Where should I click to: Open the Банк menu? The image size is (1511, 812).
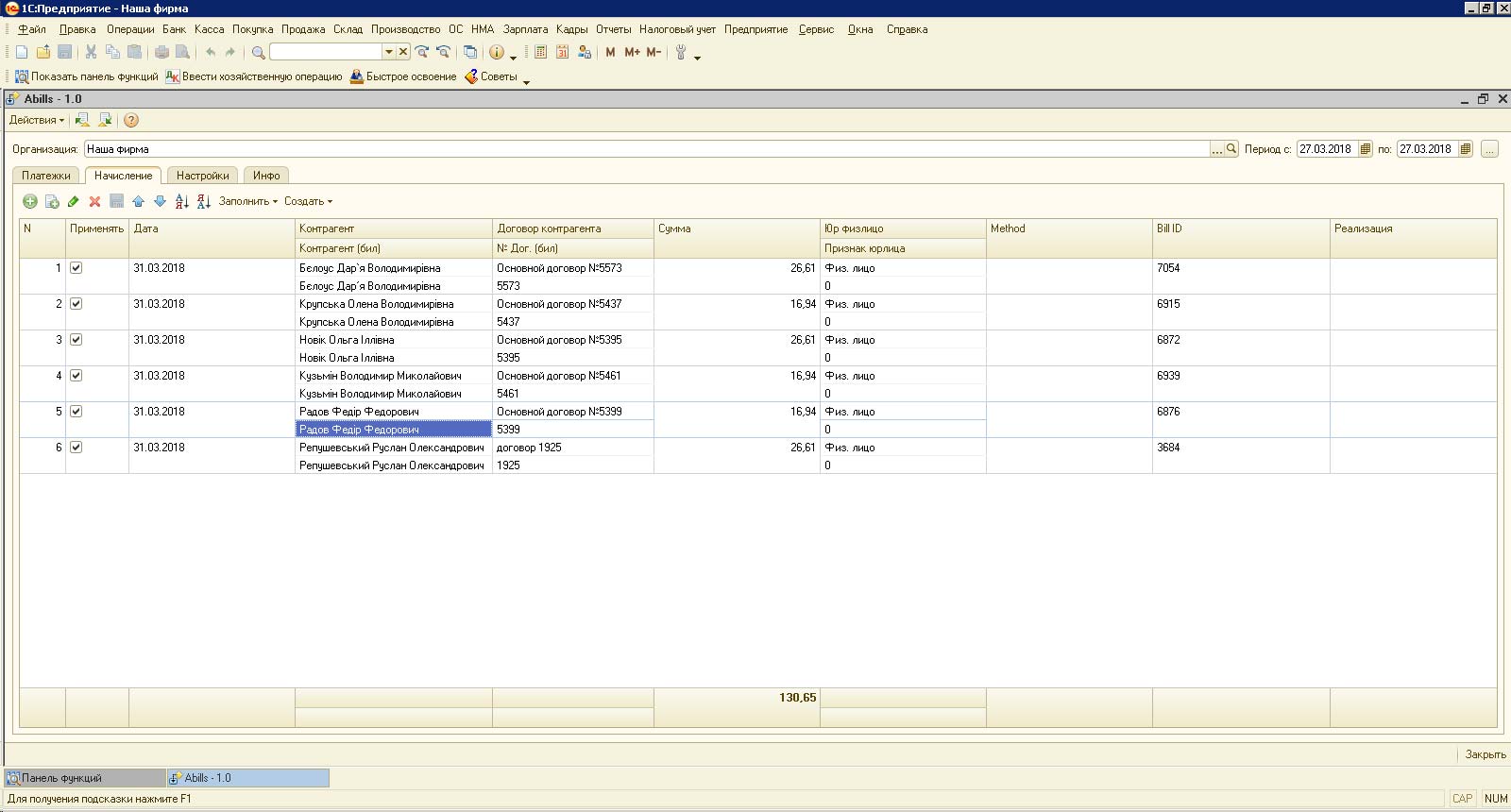[174, 29]
